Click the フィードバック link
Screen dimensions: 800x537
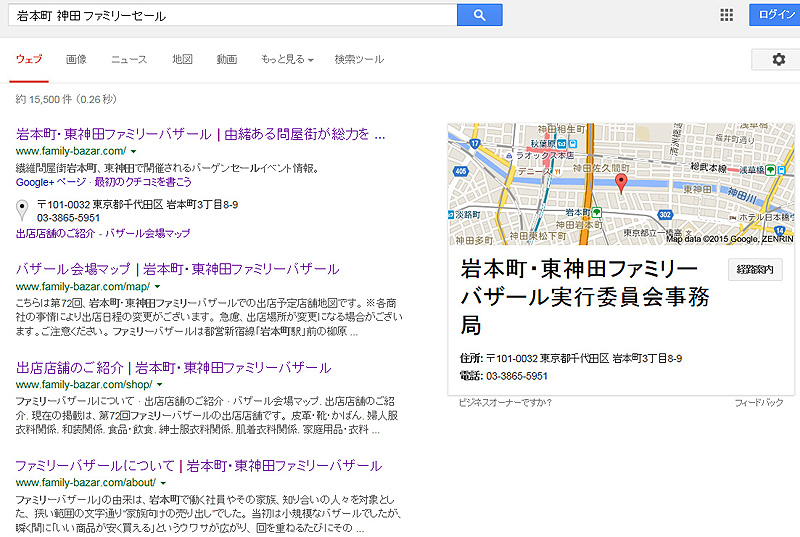tap(759, 402)
